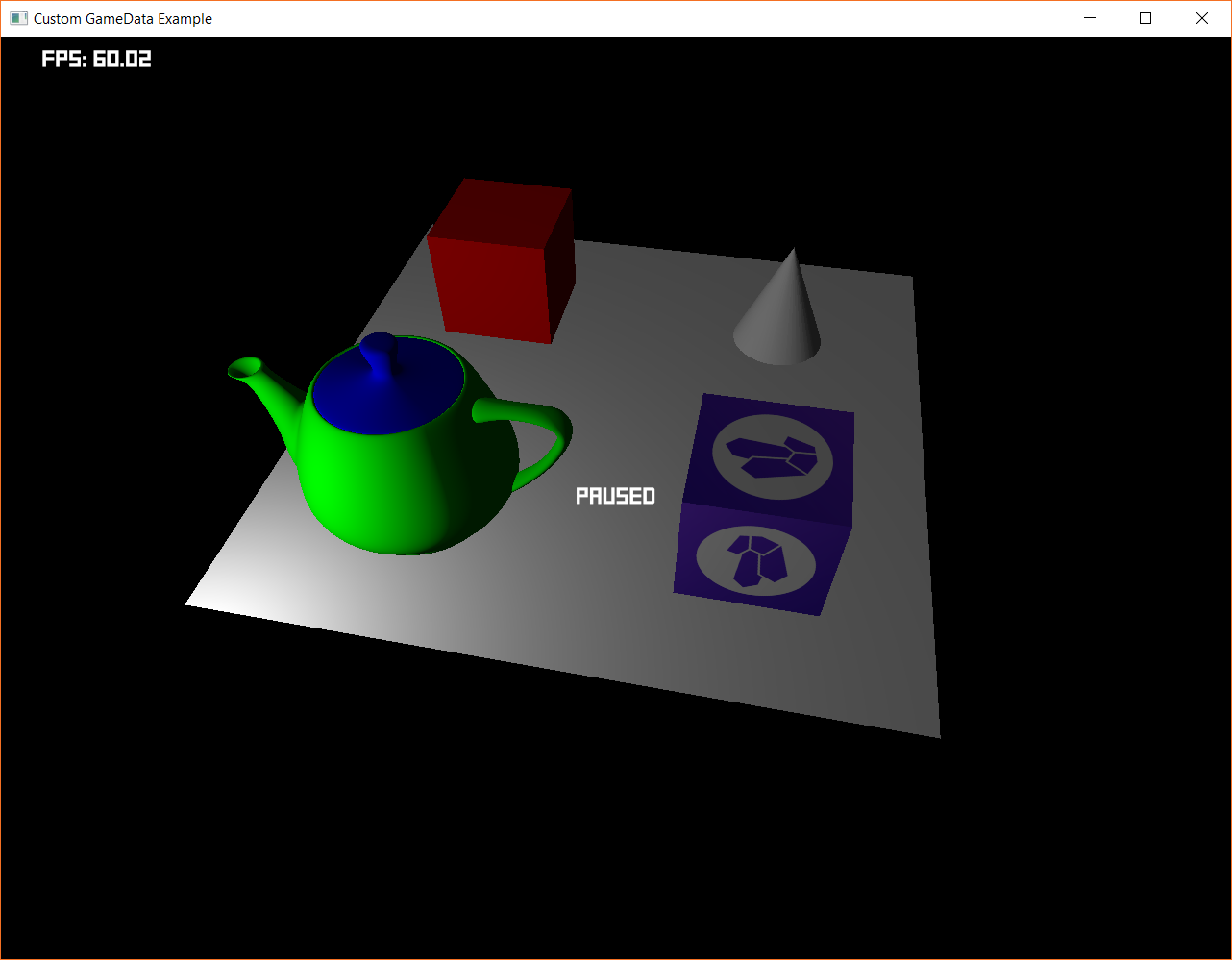
Task: Click the "Custom GameData Example" title text
Action: [x=123, y=19]
